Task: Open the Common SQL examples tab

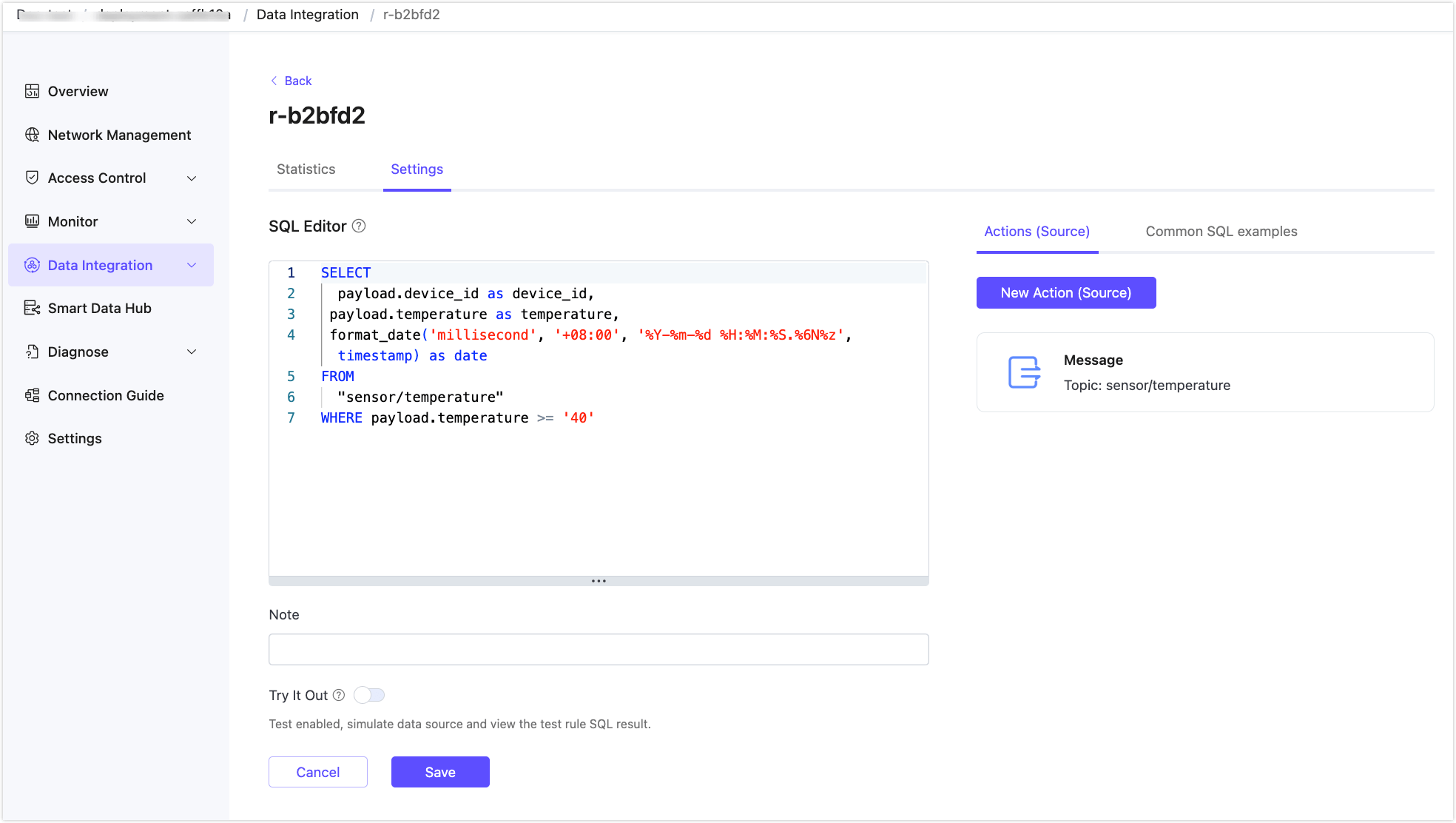Action: [1221, 232]
